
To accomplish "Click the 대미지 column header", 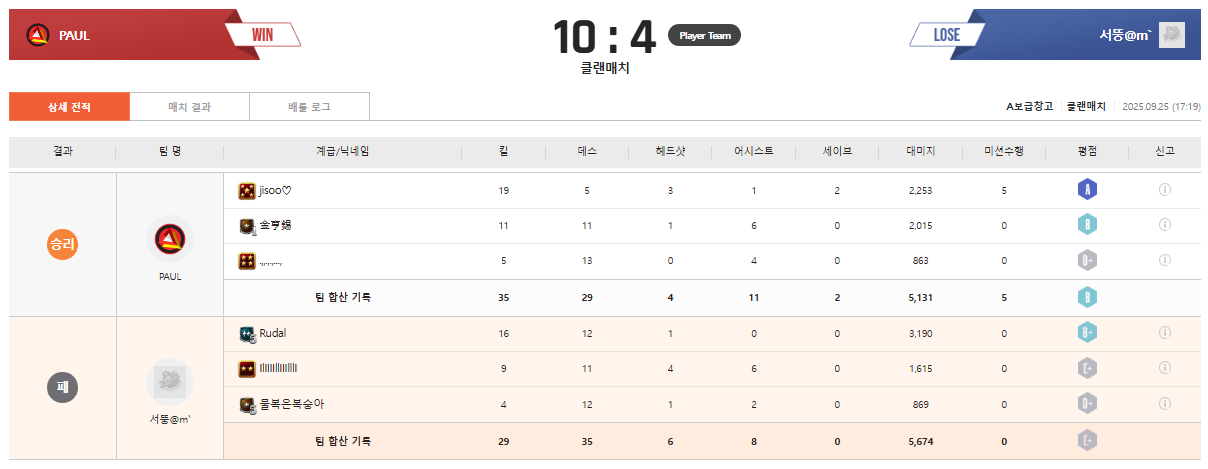I will pyautogui.click(x=919, y=152).
